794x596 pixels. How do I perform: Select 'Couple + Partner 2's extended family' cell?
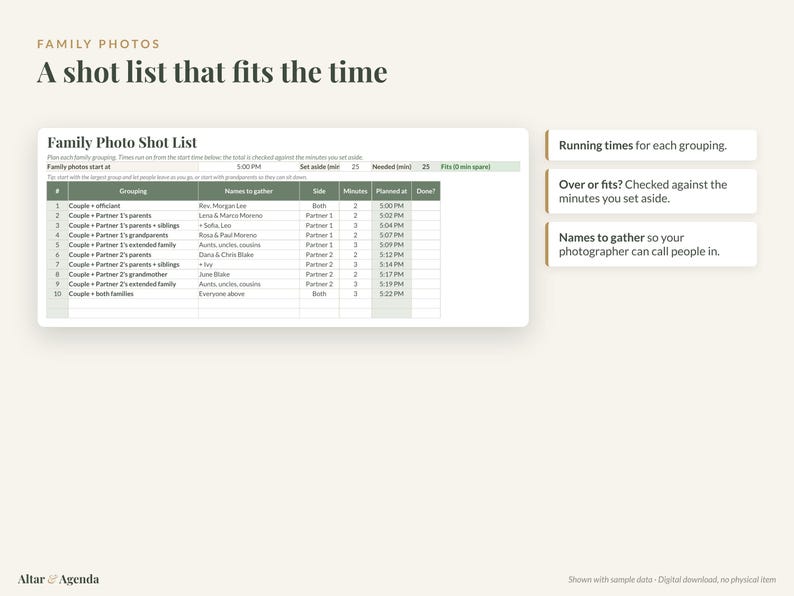(x=133, y=284)
